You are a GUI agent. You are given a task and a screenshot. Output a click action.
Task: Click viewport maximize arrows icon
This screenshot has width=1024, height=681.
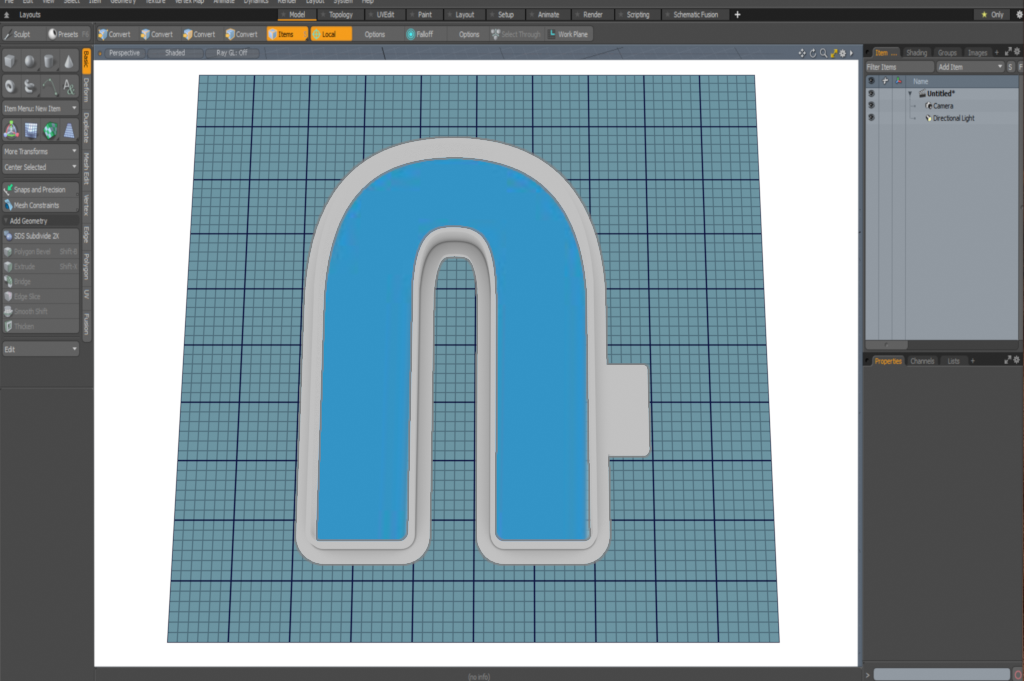[x=833, y=53]
